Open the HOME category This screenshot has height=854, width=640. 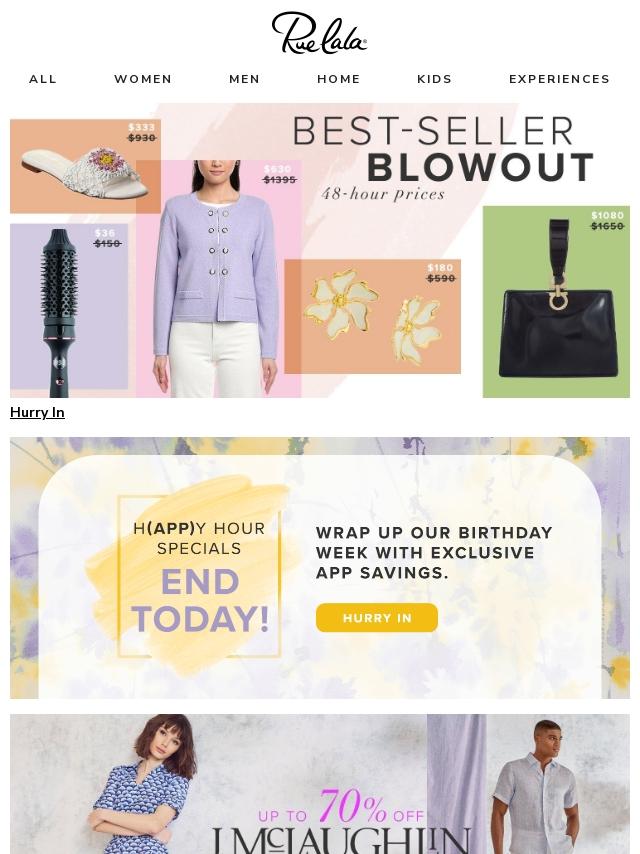339,79
